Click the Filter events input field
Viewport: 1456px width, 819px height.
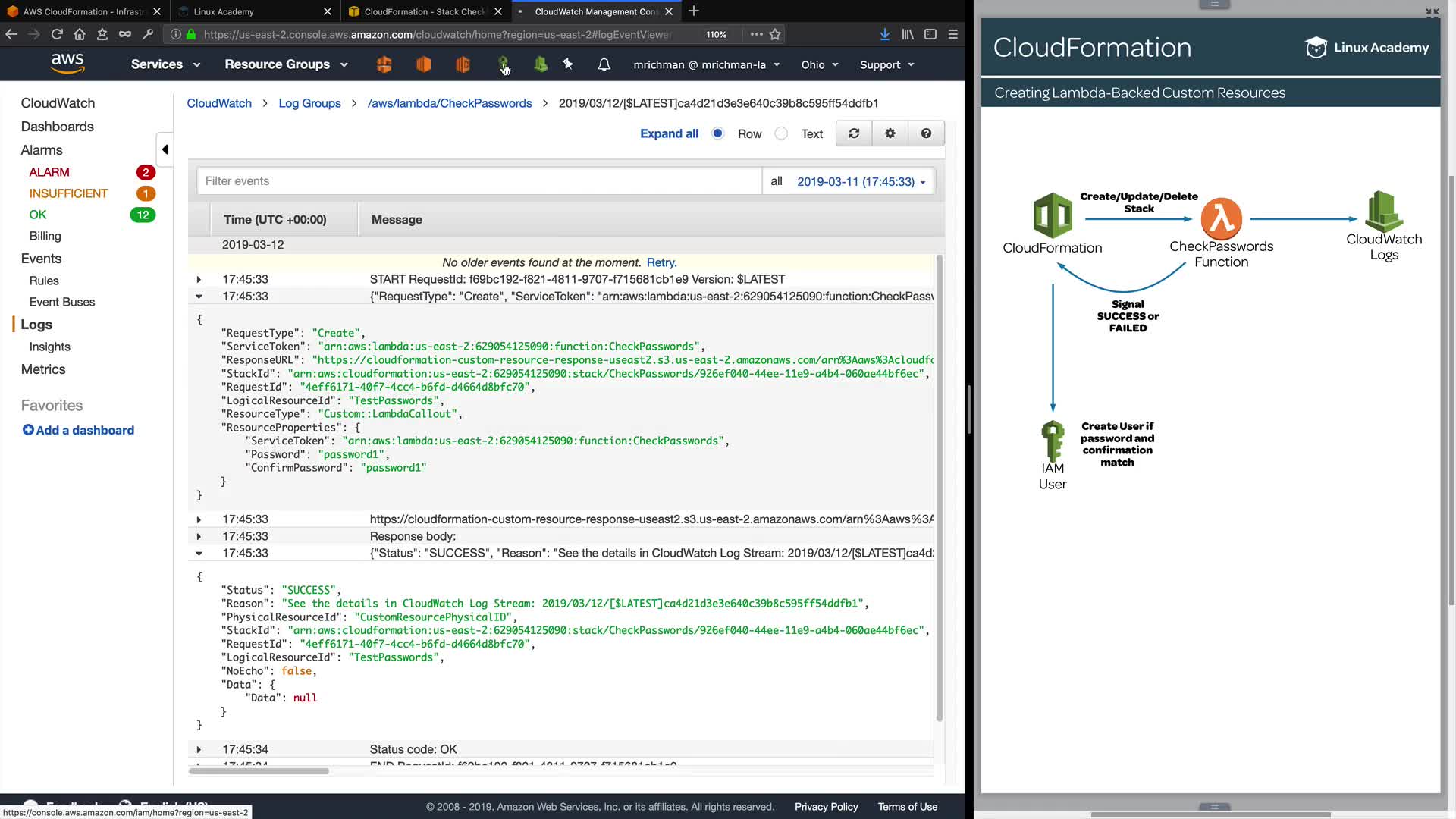coord(479,181)
